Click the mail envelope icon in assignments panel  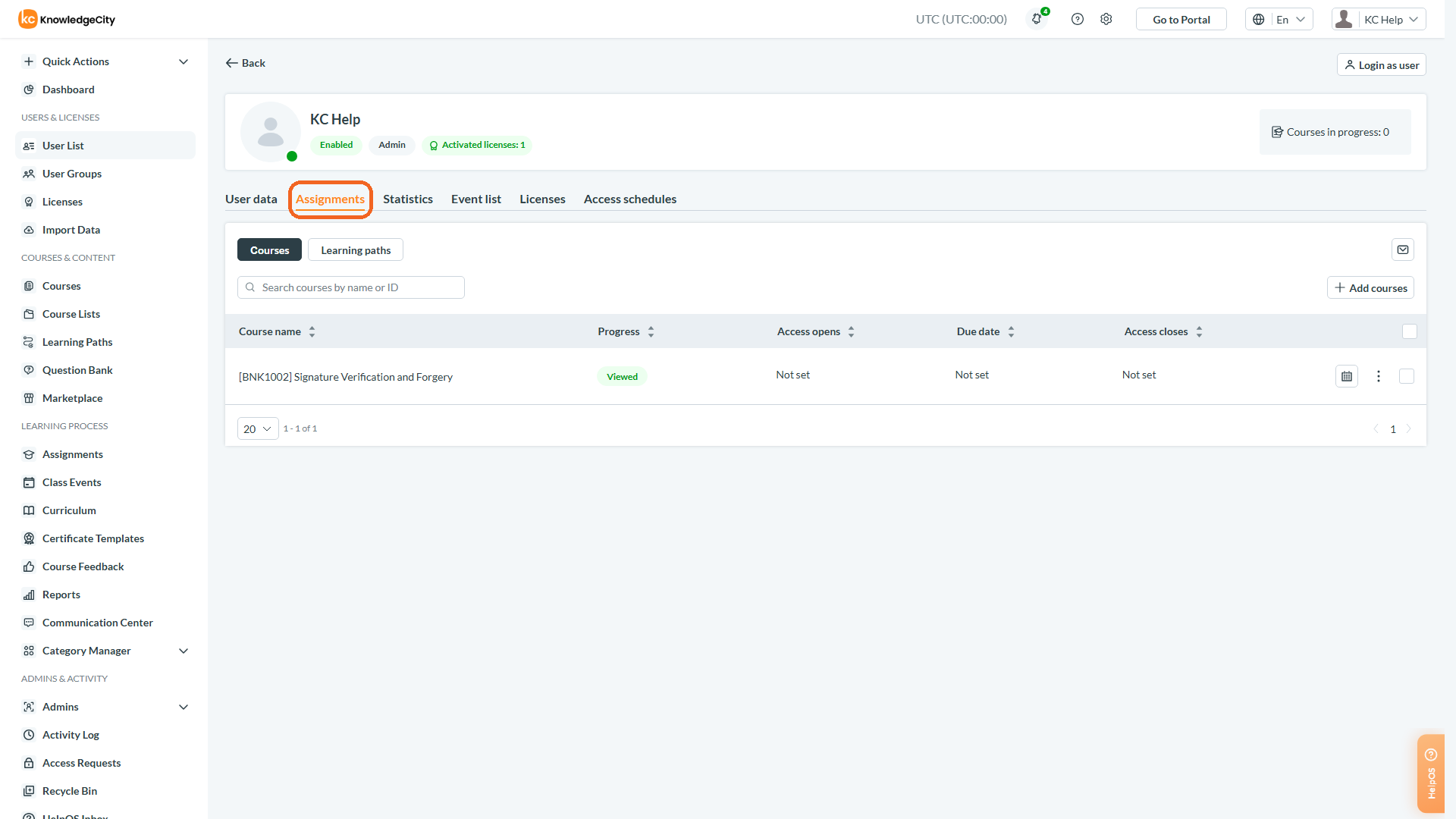[x=1403, y=249]
